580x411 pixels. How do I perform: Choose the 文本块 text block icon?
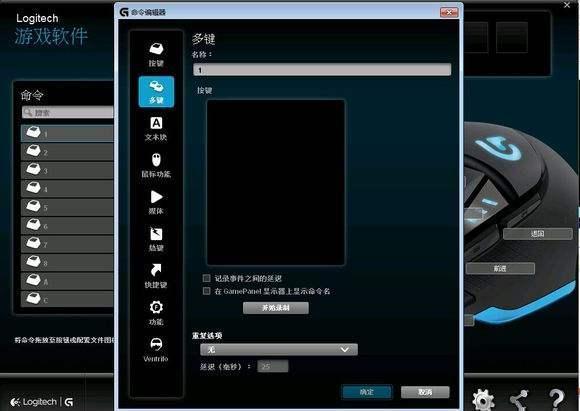click(x=156, y=128)
